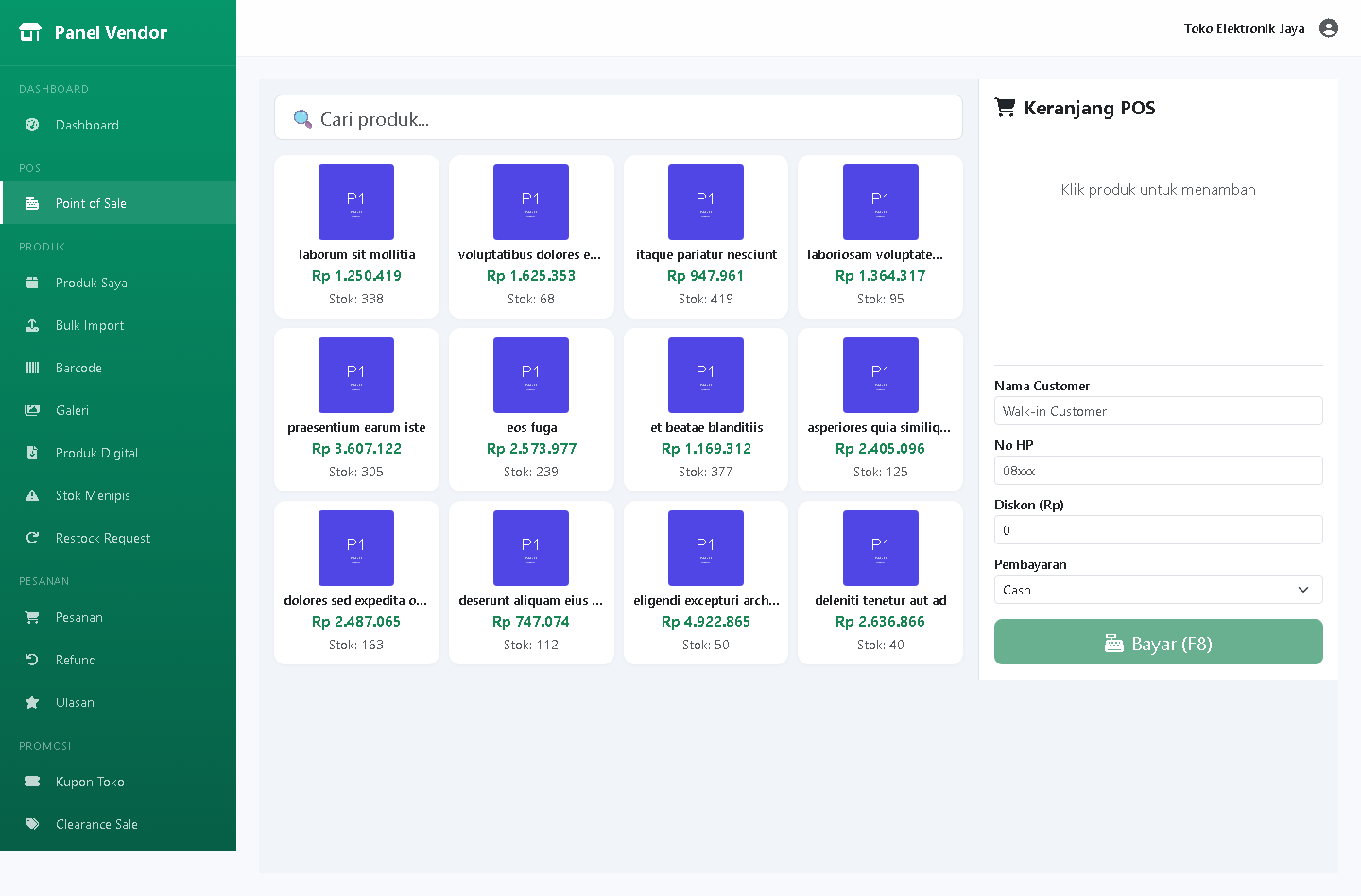The width and height of the screenshot is (1361, 896).
Task: Click the Bulk Import upload icon
Action: (32, 325)
